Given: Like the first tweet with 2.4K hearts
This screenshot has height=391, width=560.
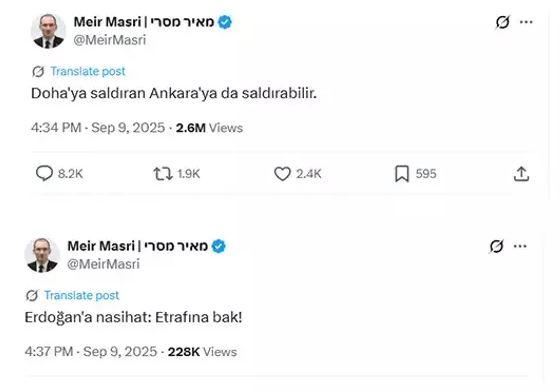Looking at the screenshot, I should click(282, 174).
